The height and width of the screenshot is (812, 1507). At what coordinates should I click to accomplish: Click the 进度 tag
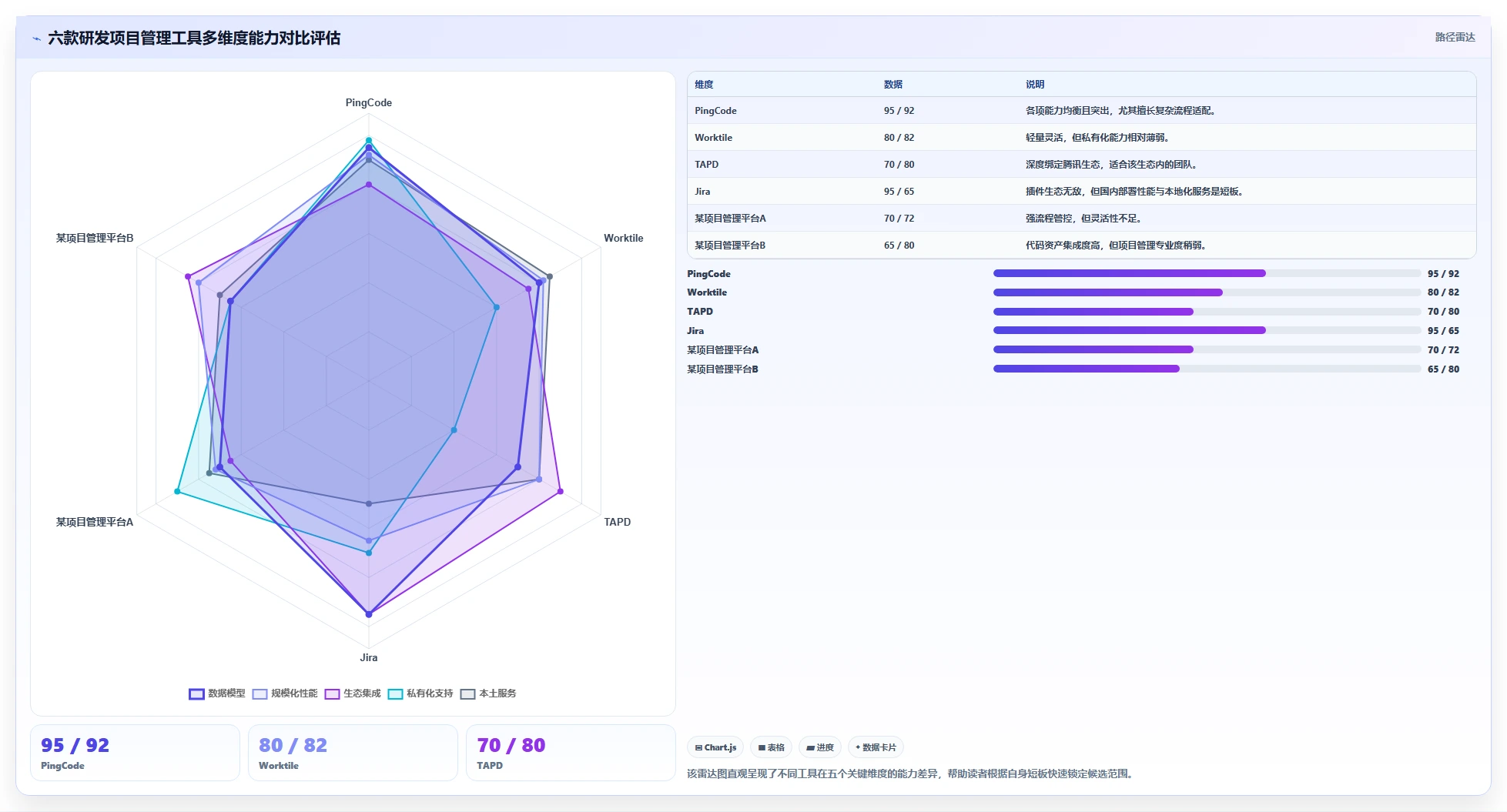click(820, 747)
